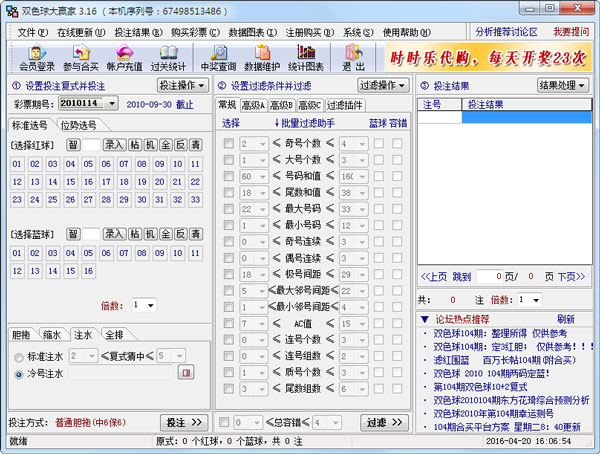Screen dimensions: 600x454
Task: Click the 会员登录 toolbar icon
Action: pyautogui.click(x=37, y=58)
